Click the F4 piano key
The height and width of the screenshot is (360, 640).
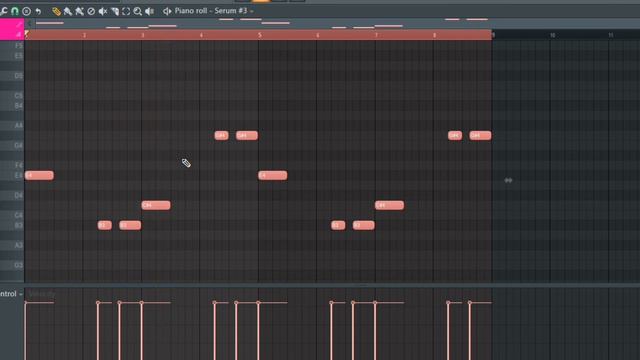(12, 165)
